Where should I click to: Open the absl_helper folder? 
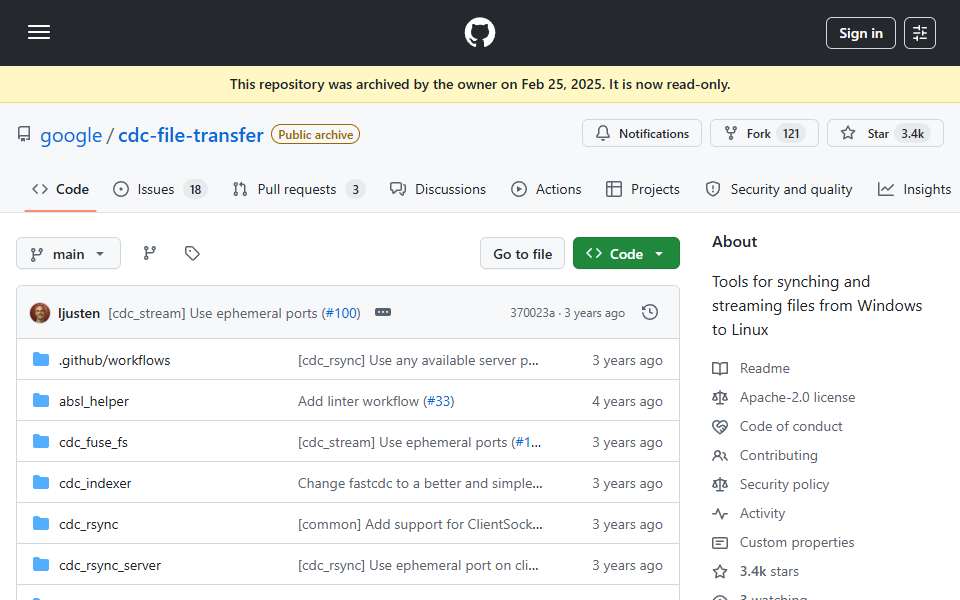94,402
